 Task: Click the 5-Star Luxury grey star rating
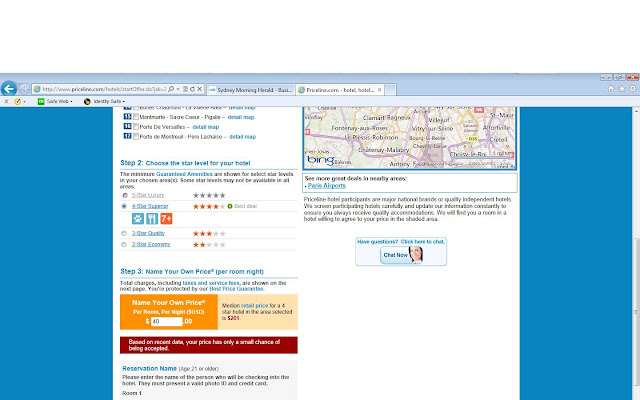[x=209, y=195]
